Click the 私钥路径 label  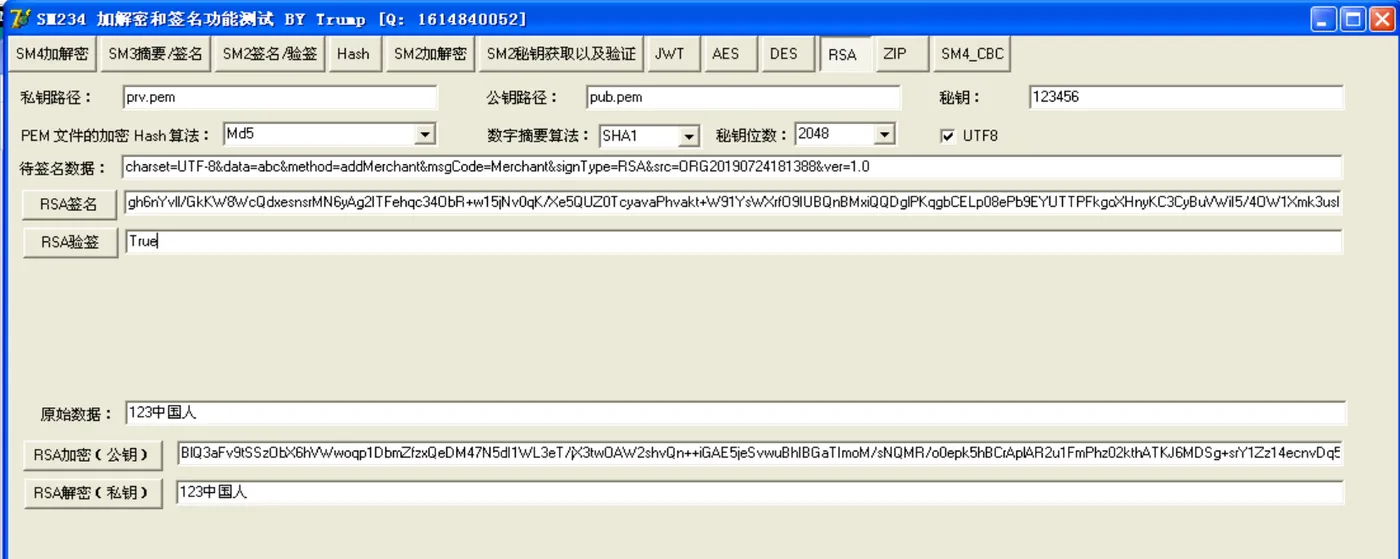click(x=56, y=97)
